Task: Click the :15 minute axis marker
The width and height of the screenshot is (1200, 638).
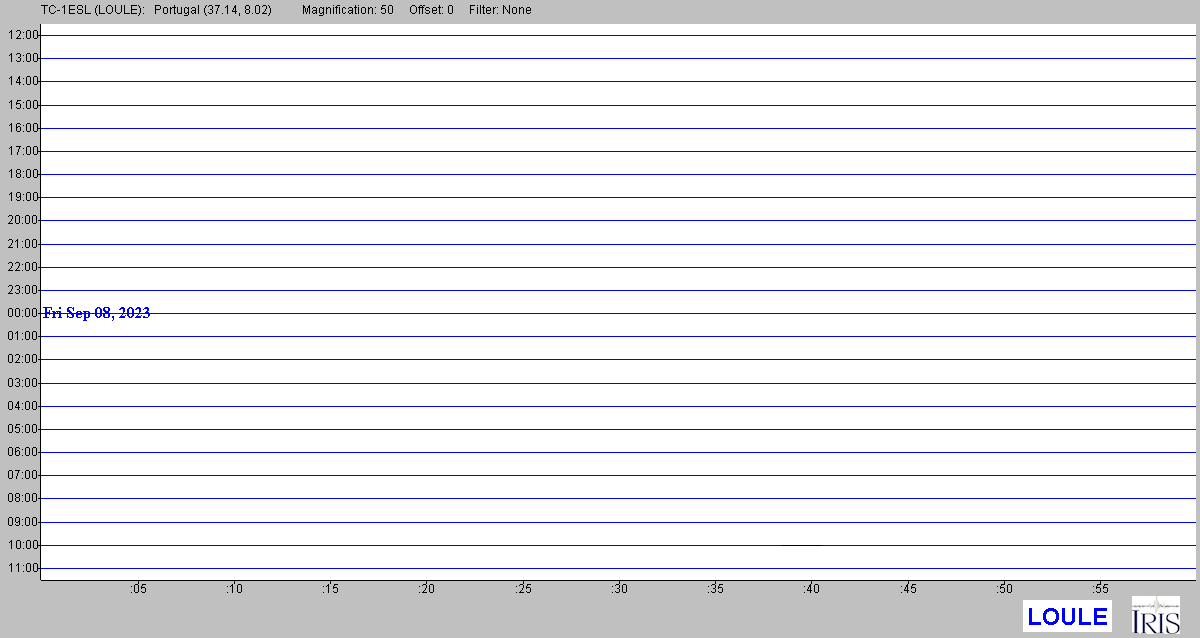Action: (330, 589)
